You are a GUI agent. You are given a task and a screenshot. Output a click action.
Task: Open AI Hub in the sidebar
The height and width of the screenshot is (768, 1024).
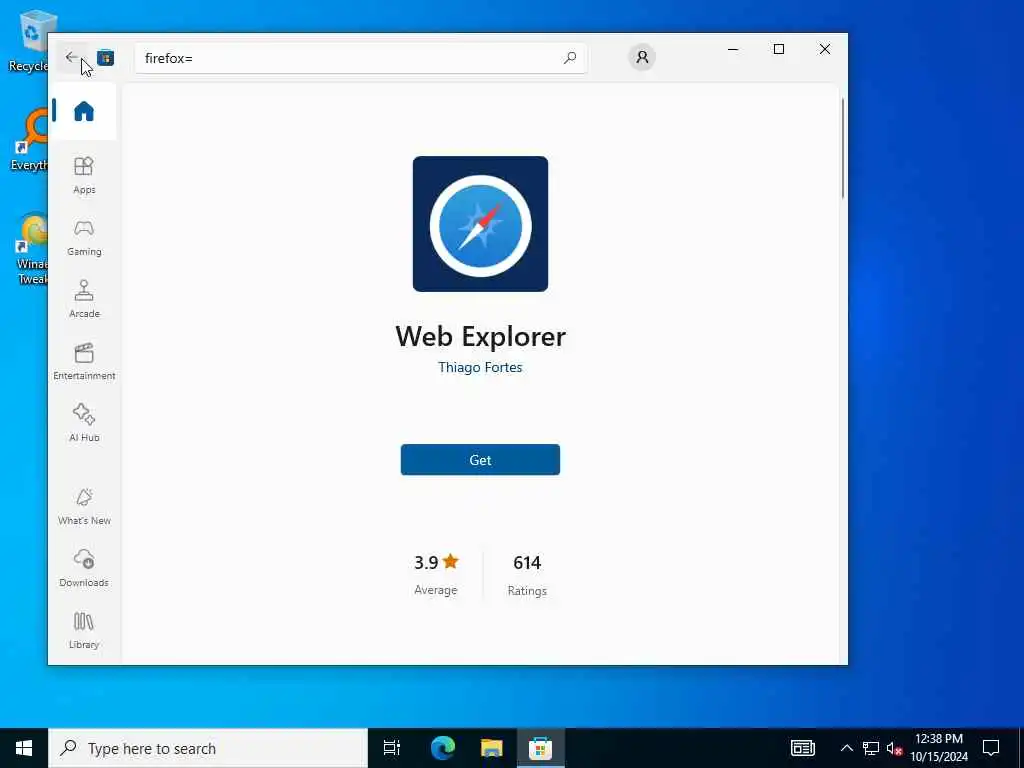coord(84,423)
